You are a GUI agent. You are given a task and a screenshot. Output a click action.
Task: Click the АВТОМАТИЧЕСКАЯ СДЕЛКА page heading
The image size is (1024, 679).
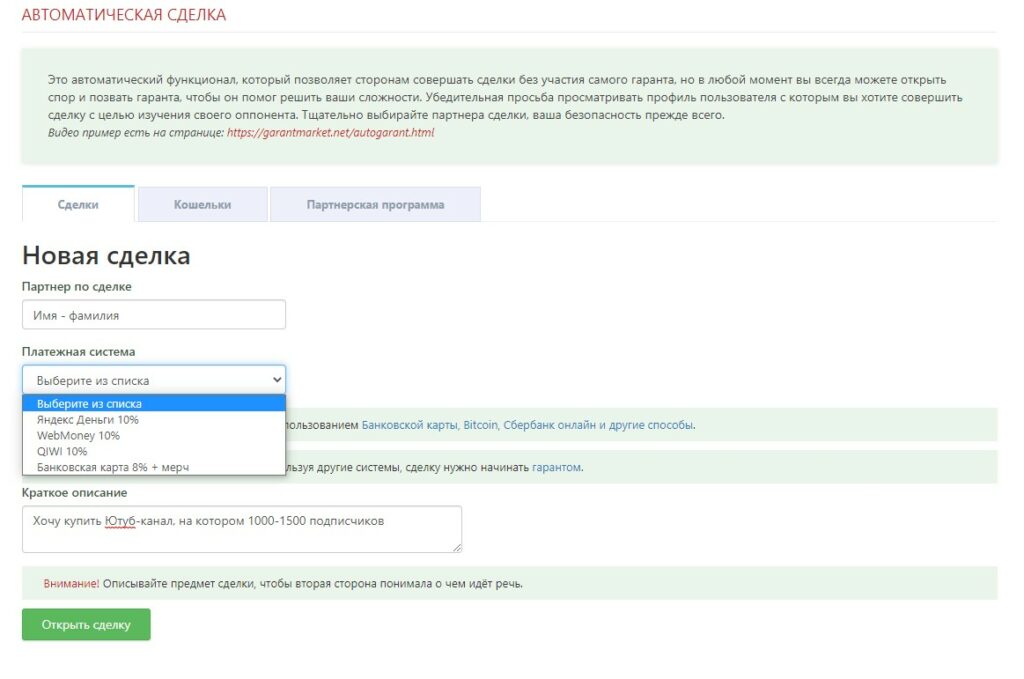[124, 15]
